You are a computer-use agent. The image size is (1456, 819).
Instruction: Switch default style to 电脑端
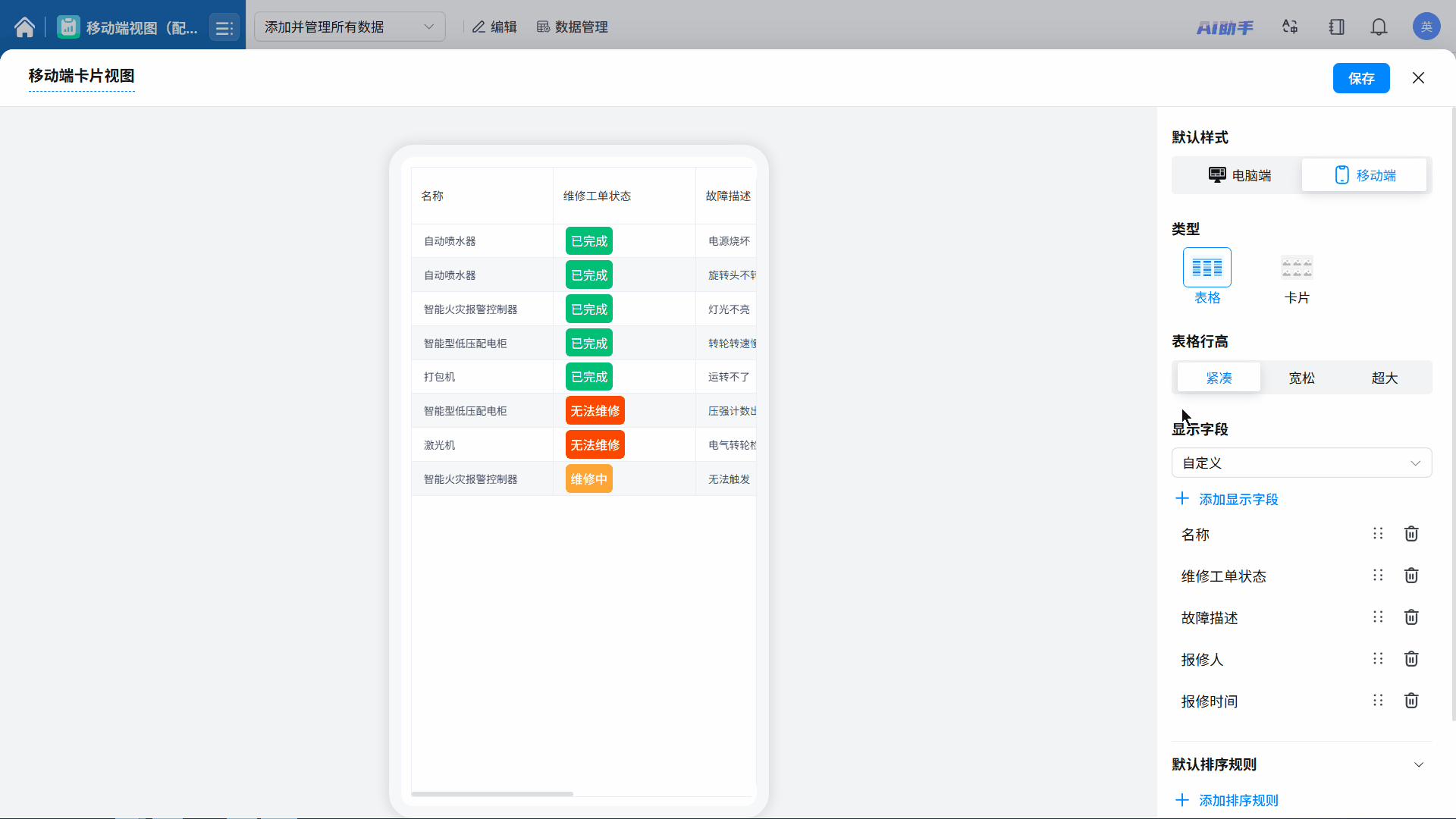(x=1239, y=175)
